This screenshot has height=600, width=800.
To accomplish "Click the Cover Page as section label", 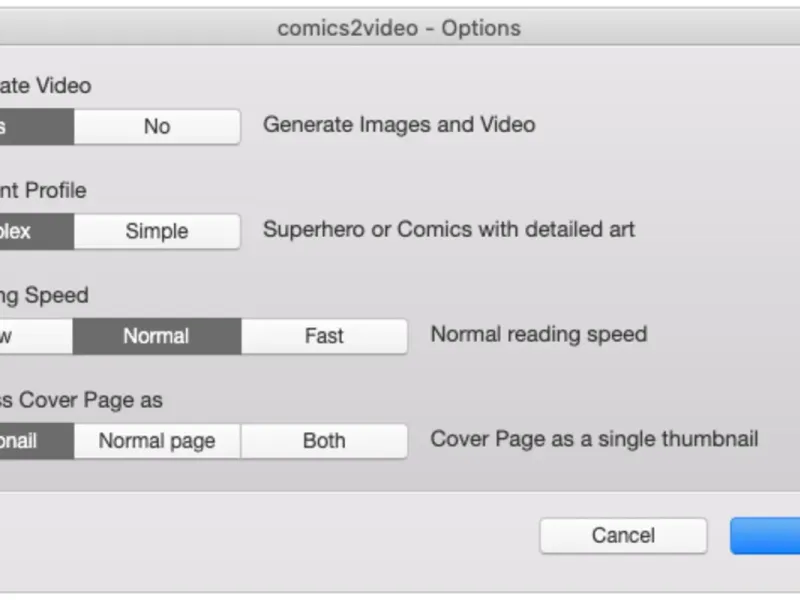I will point(81,400).
